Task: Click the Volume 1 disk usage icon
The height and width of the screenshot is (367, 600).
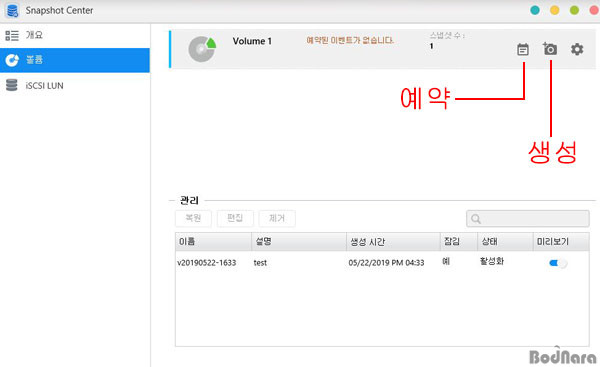Action: click(202, 49)
